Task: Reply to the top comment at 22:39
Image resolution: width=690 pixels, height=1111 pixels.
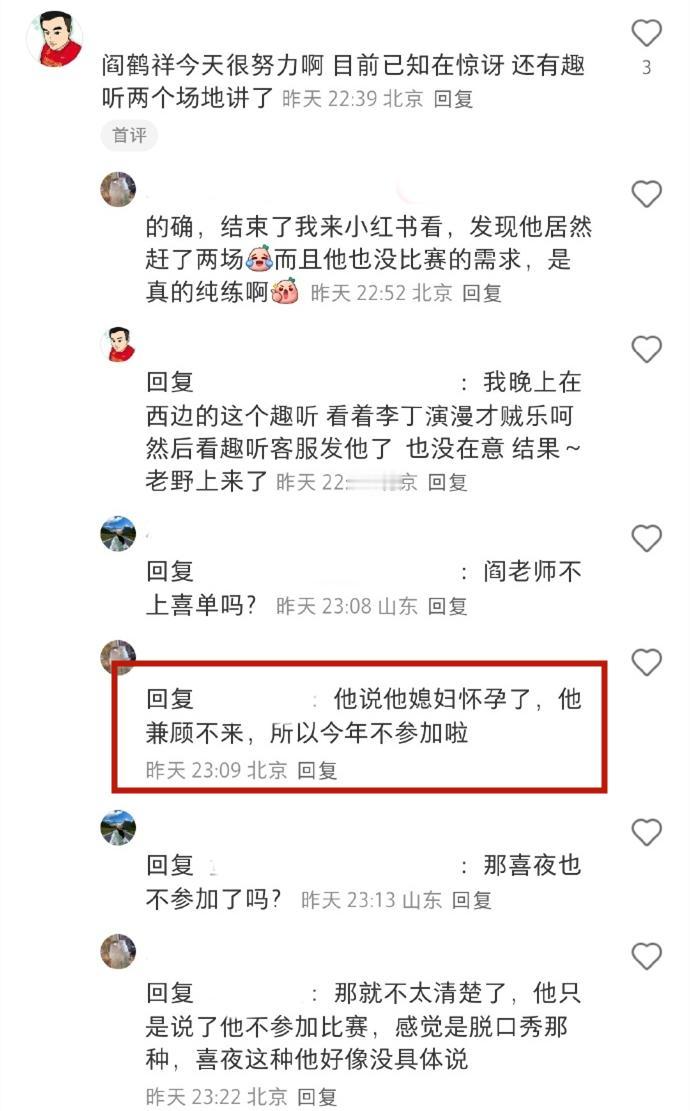Action: (453, 98)
